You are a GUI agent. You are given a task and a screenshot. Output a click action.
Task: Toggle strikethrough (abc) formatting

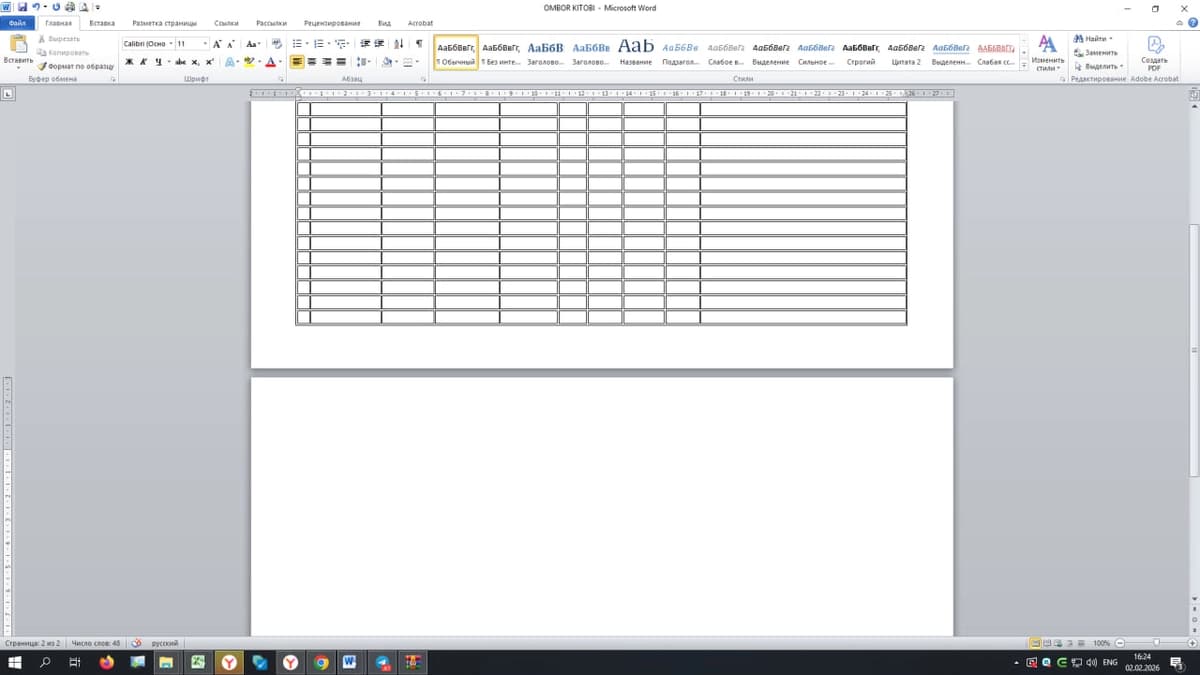coord(181,62)
